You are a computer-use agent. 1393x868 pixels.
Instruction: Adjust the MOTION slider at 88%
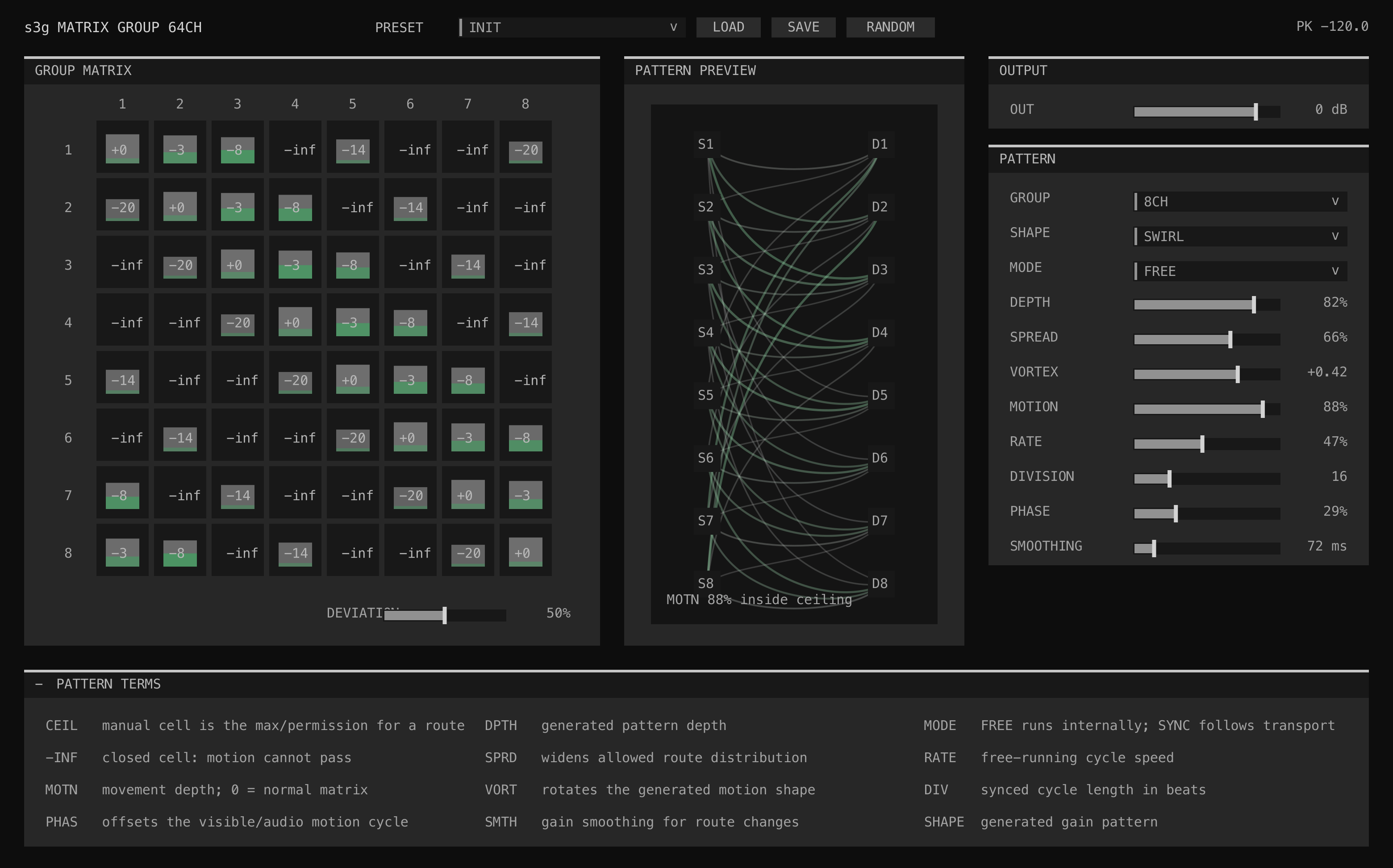pyautogui.click(x=1207, y=409)
